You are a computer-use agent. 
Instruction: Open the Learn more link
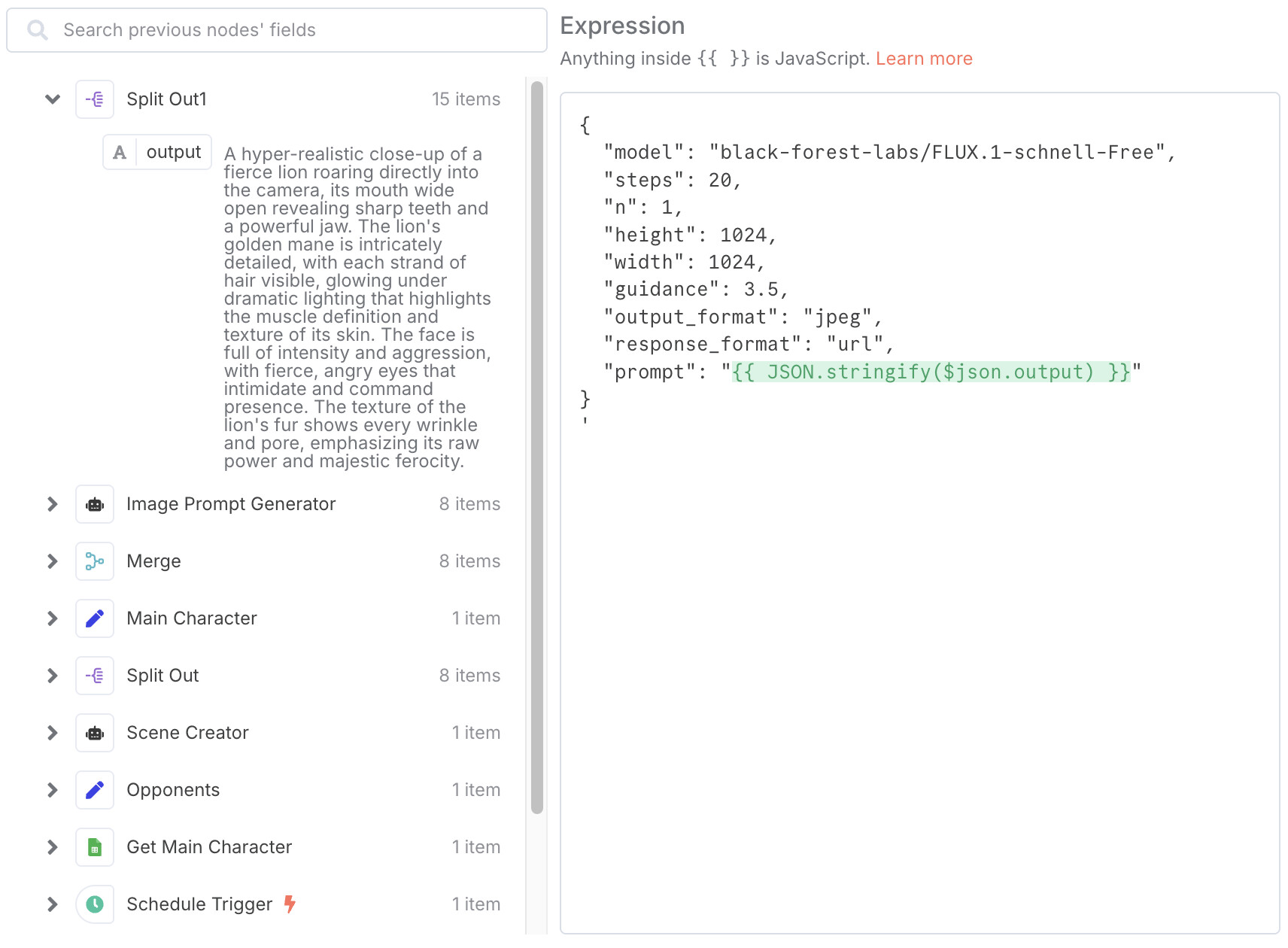(x=924, y=58)
